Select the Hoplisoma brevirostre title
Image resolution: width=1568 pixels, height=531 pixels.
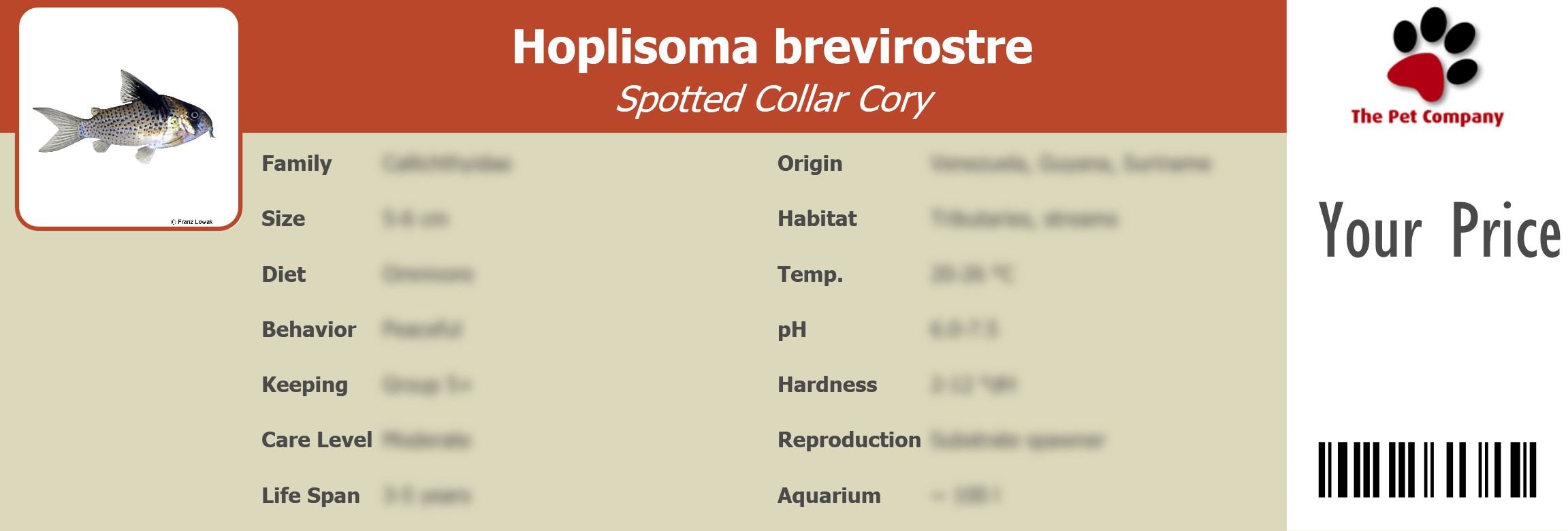coord(772,47)
